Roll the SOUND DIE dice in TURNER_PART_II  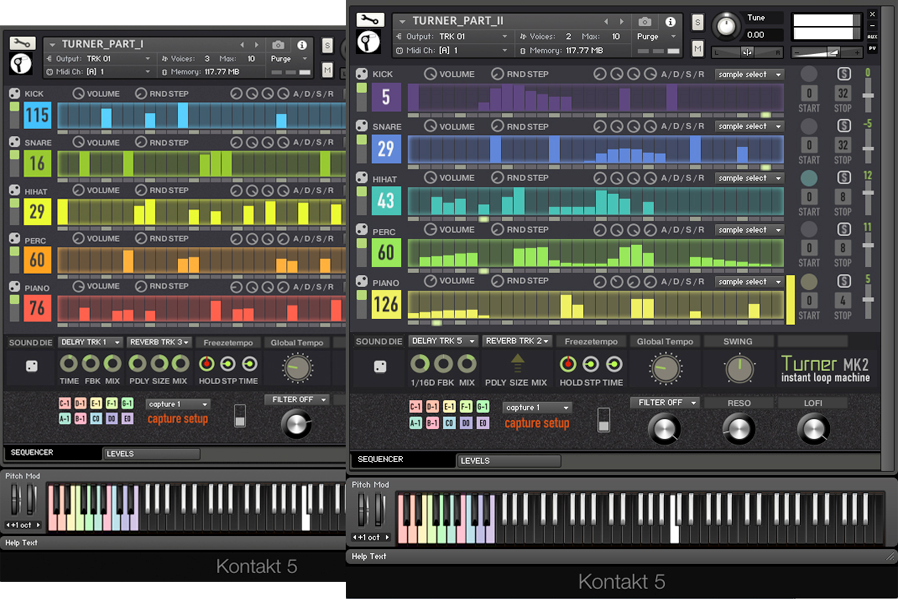click(x=379, y=367)
